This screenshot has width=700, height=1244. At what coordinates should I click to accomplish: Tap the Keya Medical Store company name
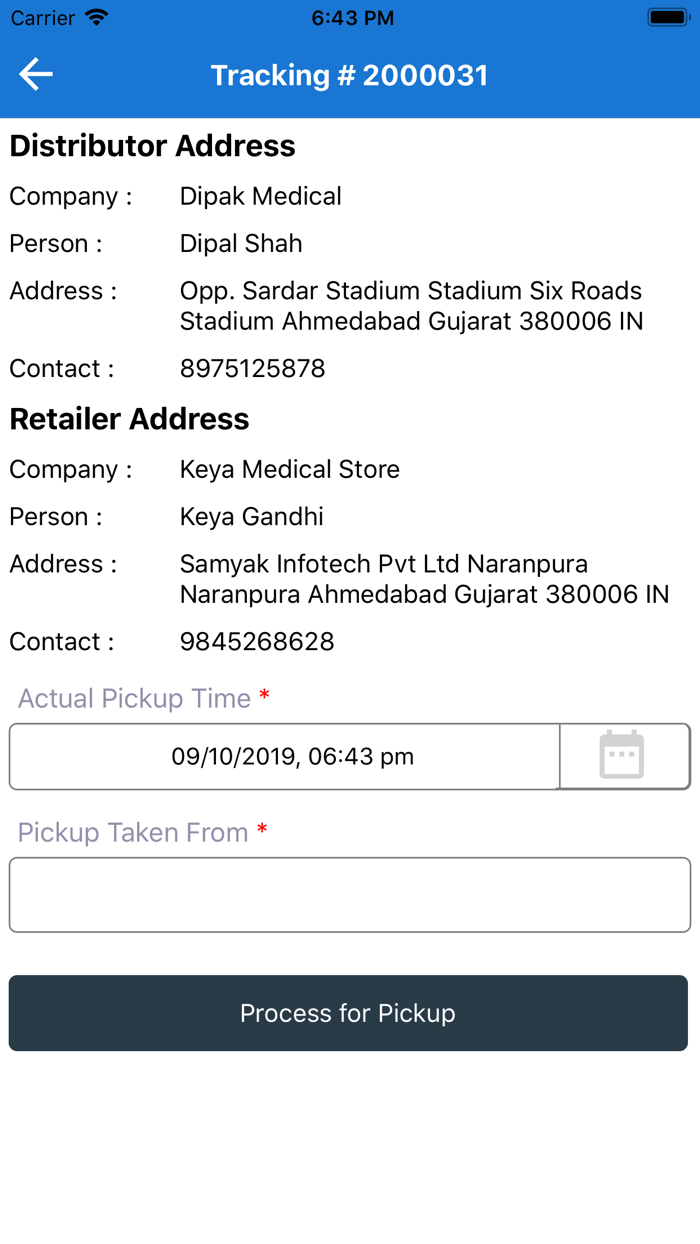(x=289, y=470)
